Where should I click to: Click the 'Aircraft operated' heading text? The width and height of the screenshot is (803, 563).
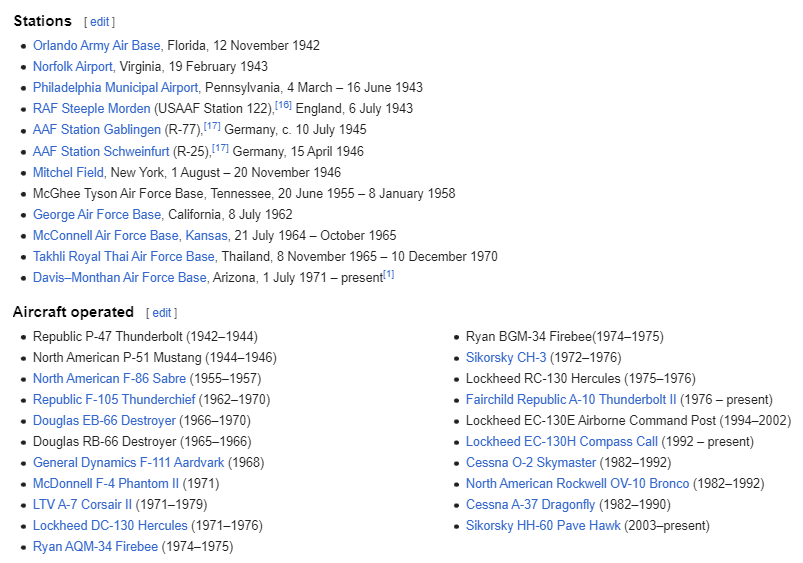(73, 312)
